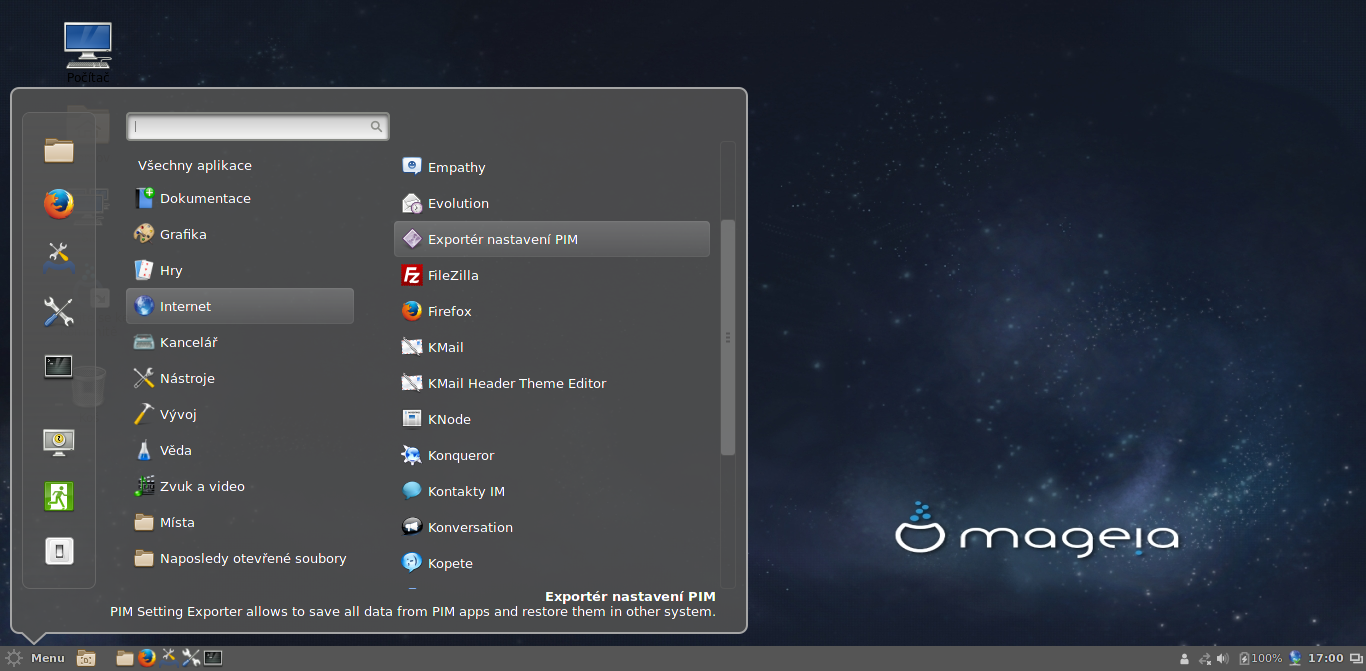This screenshot has height=671, width=1366.
Task: Open Naposledy otevřené soubory category
Action: tap(240, 558)
